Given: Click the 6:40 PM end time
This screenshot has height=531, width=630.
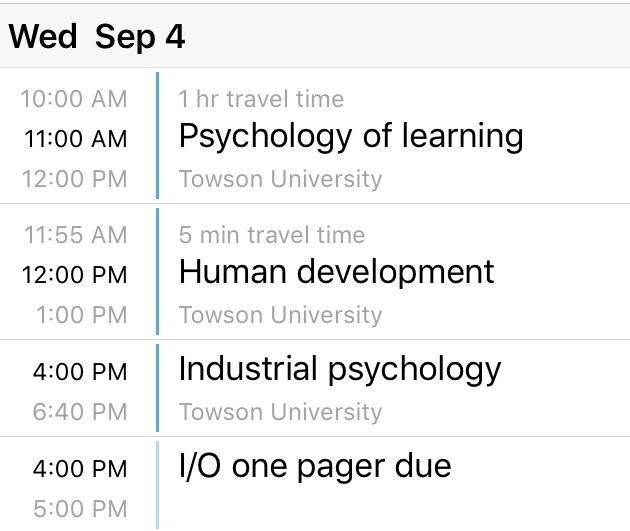Looking at the screenshot, I should click(x=80, y=411).
